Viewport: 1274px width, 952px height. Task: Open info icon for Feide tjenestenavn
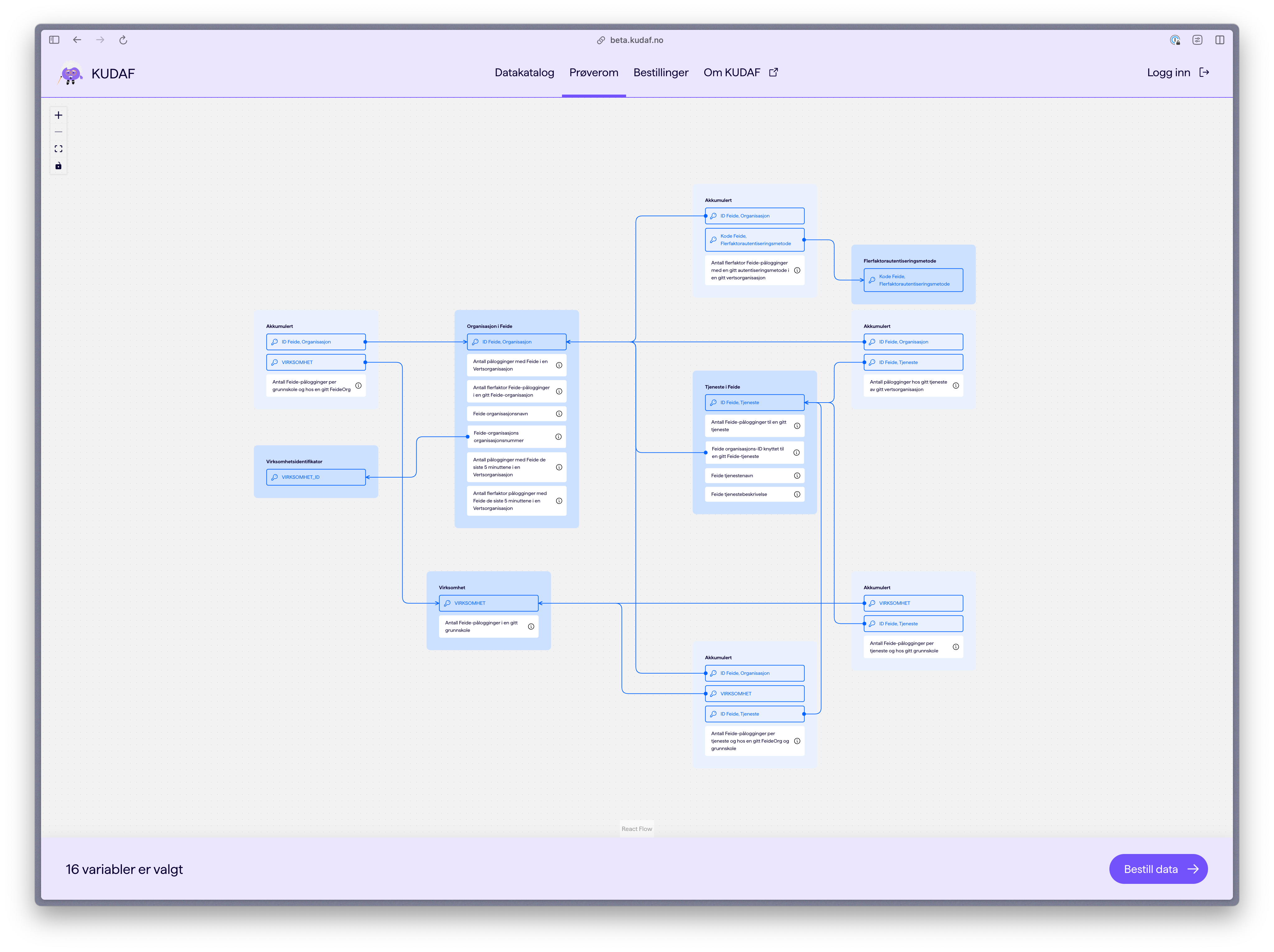[x=797, y=476]
